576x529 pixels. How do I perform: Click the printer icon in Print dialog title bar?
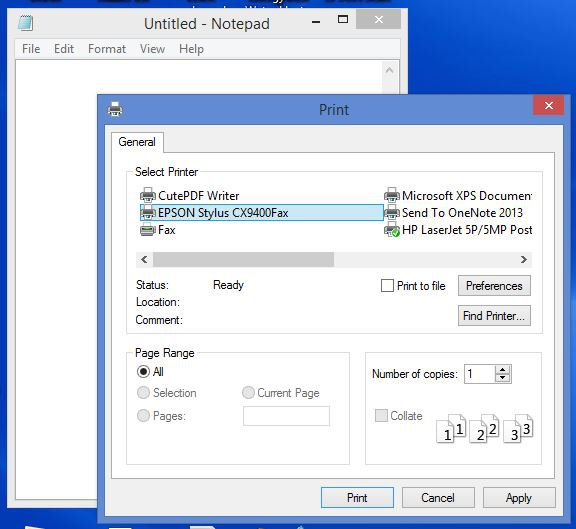[115, 109]
